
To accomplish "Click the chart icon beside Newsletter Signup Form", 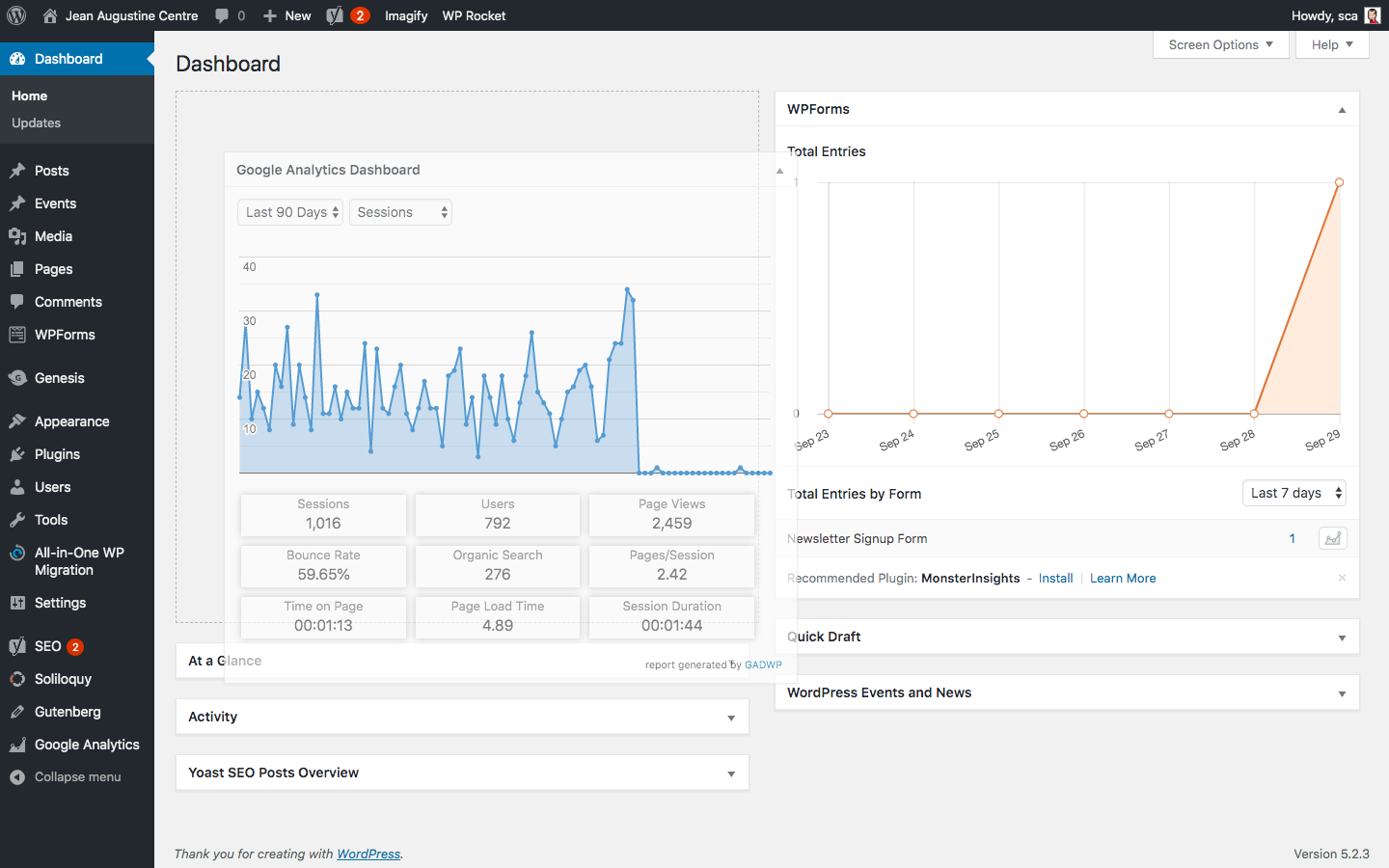I will [1332, 539].
